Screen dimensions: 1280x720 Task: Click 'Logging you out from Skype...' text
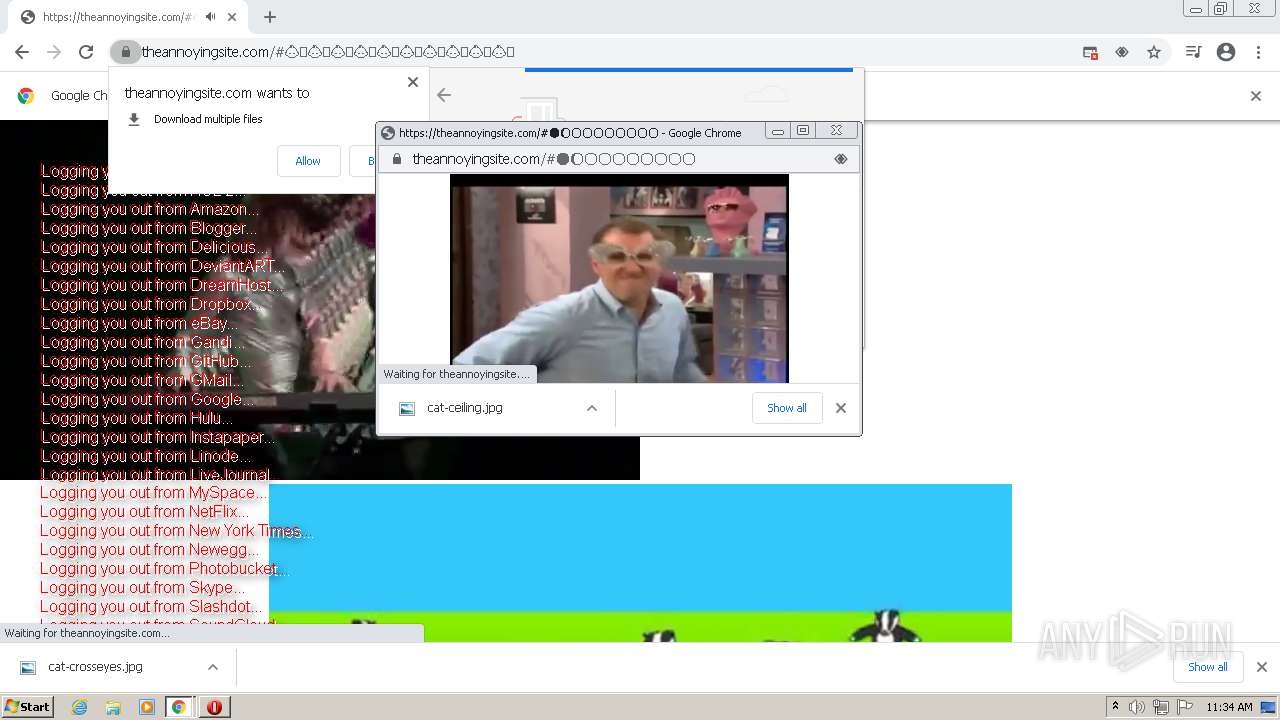pyautogui.click(x=143, y=588)
